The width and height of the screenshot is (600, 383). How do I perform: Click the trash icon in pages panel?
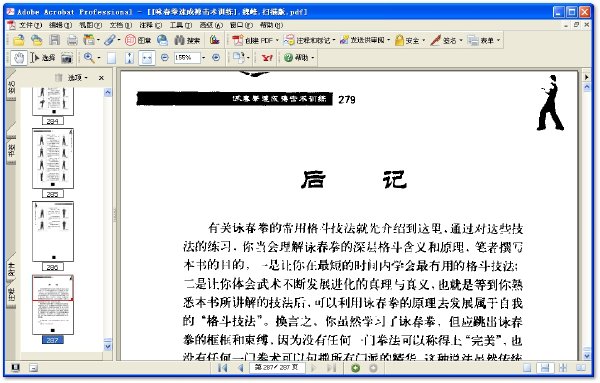pyautogui.click(x=59, y=78)
